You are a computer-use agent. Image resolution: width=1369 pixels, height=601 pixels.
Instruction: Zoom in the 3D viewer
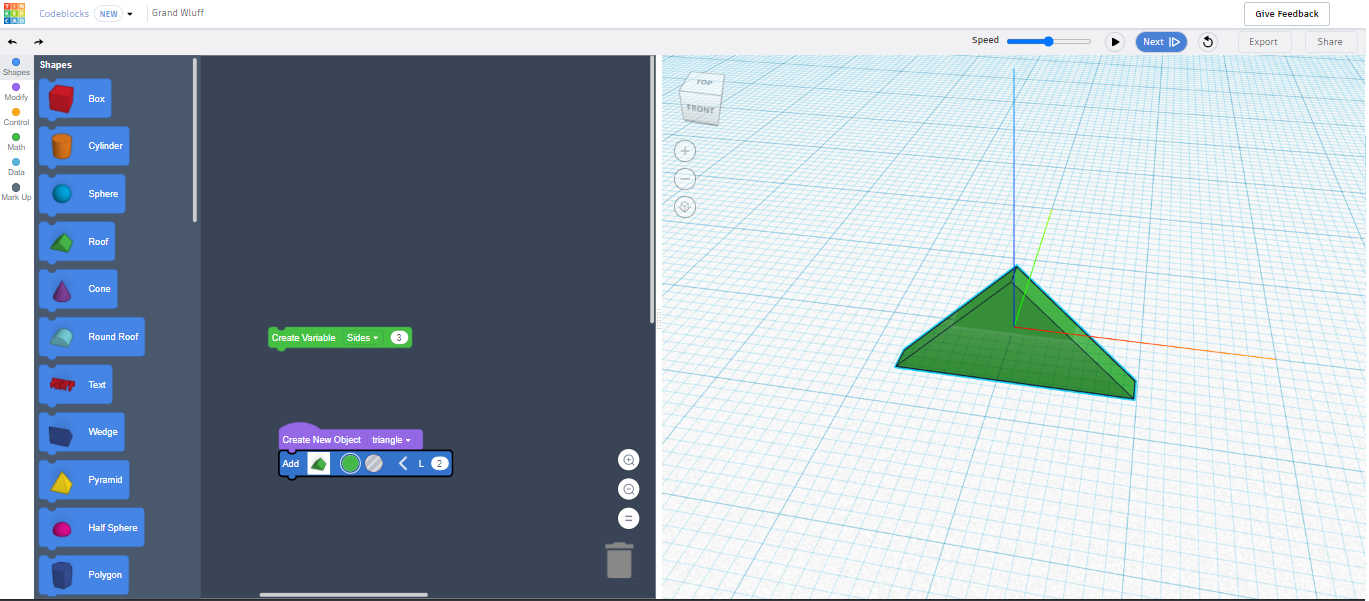pos(685,151)
